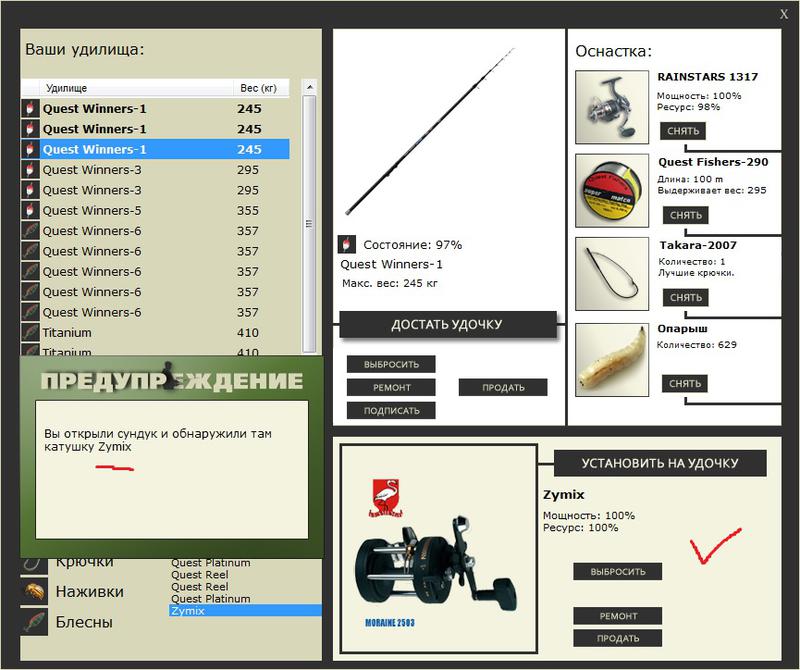The height and width of the screenshot is (670, 800).
Task: Click the fishing rod preview image
Action: point(430,132)
